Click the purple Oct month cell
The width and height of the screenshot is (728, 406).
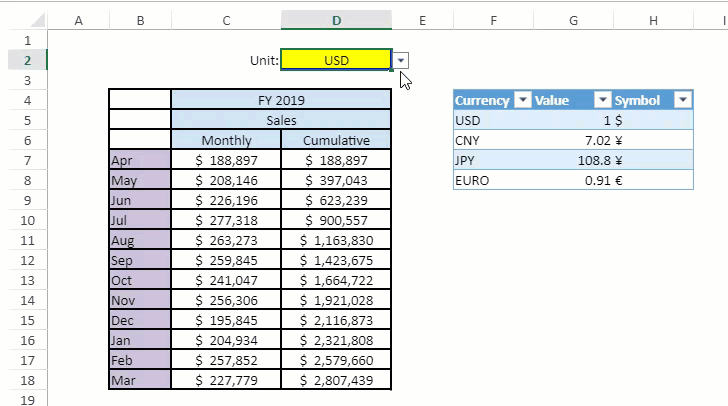139,280
